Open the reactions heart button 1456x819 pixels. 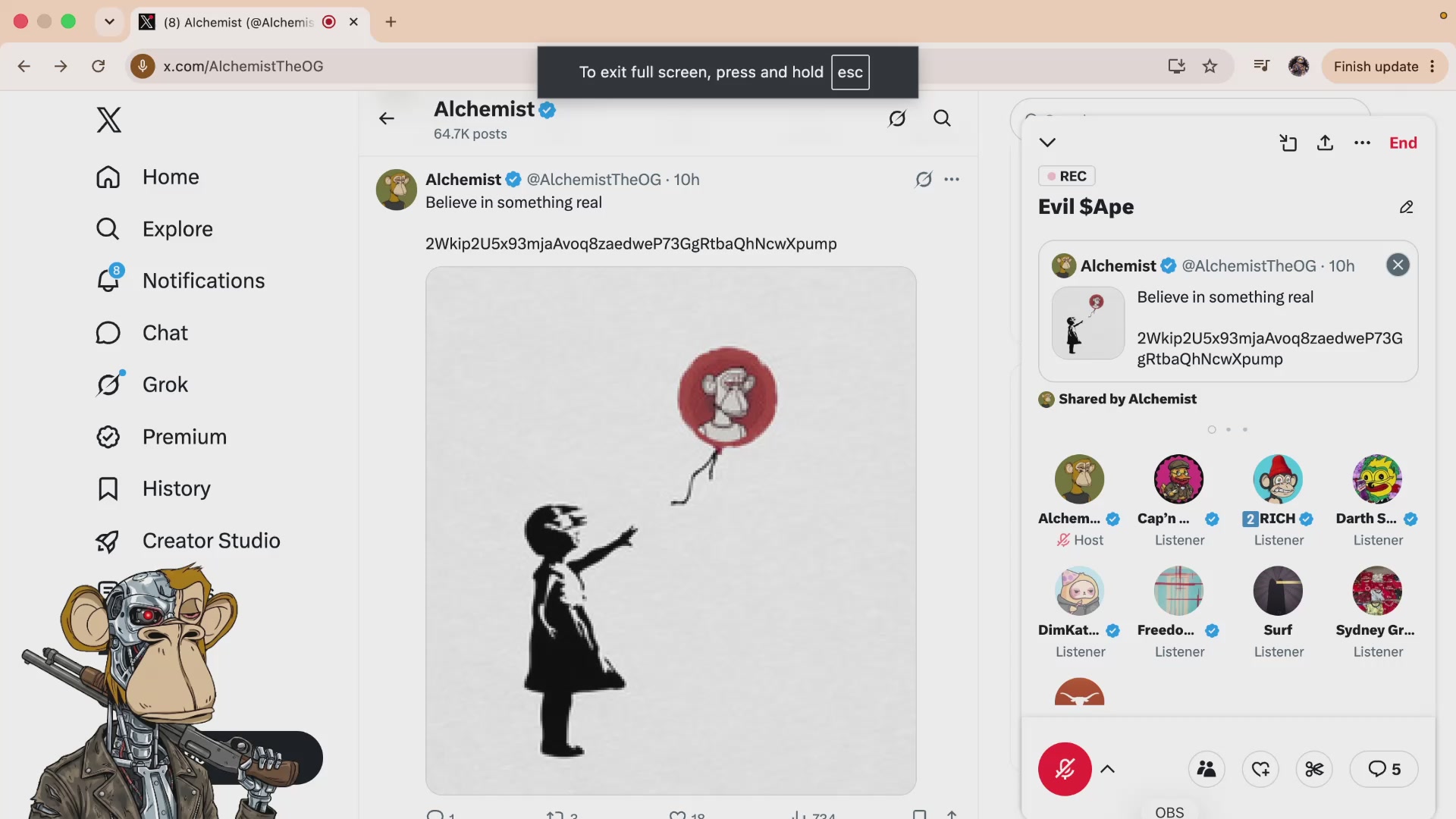(1260, 769)
